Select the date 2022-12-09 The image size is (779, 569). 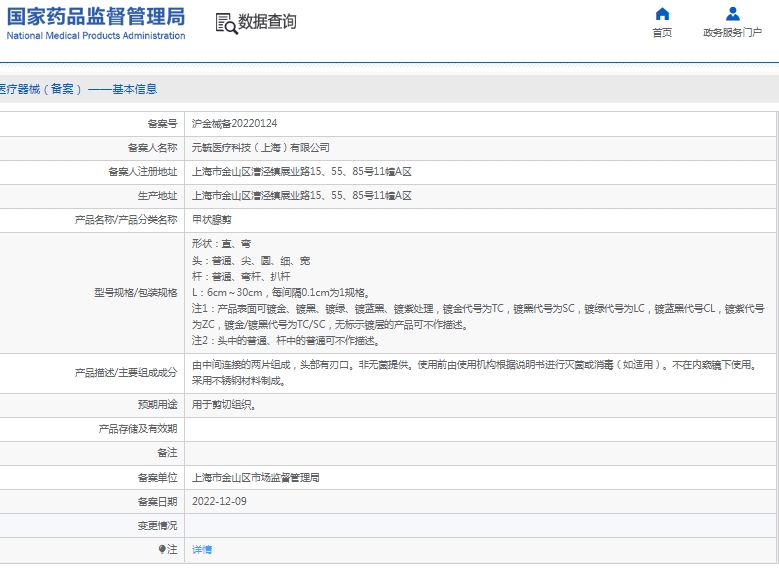click(219, 501)
